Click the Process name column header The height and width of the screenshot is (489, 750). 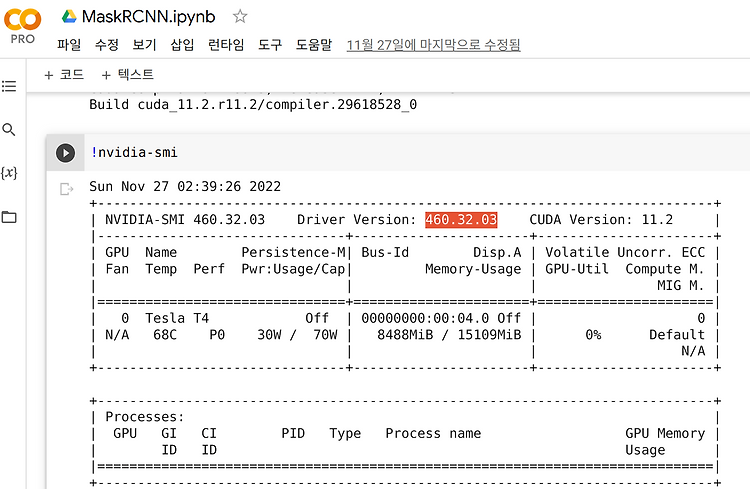(x=433, y=433)
